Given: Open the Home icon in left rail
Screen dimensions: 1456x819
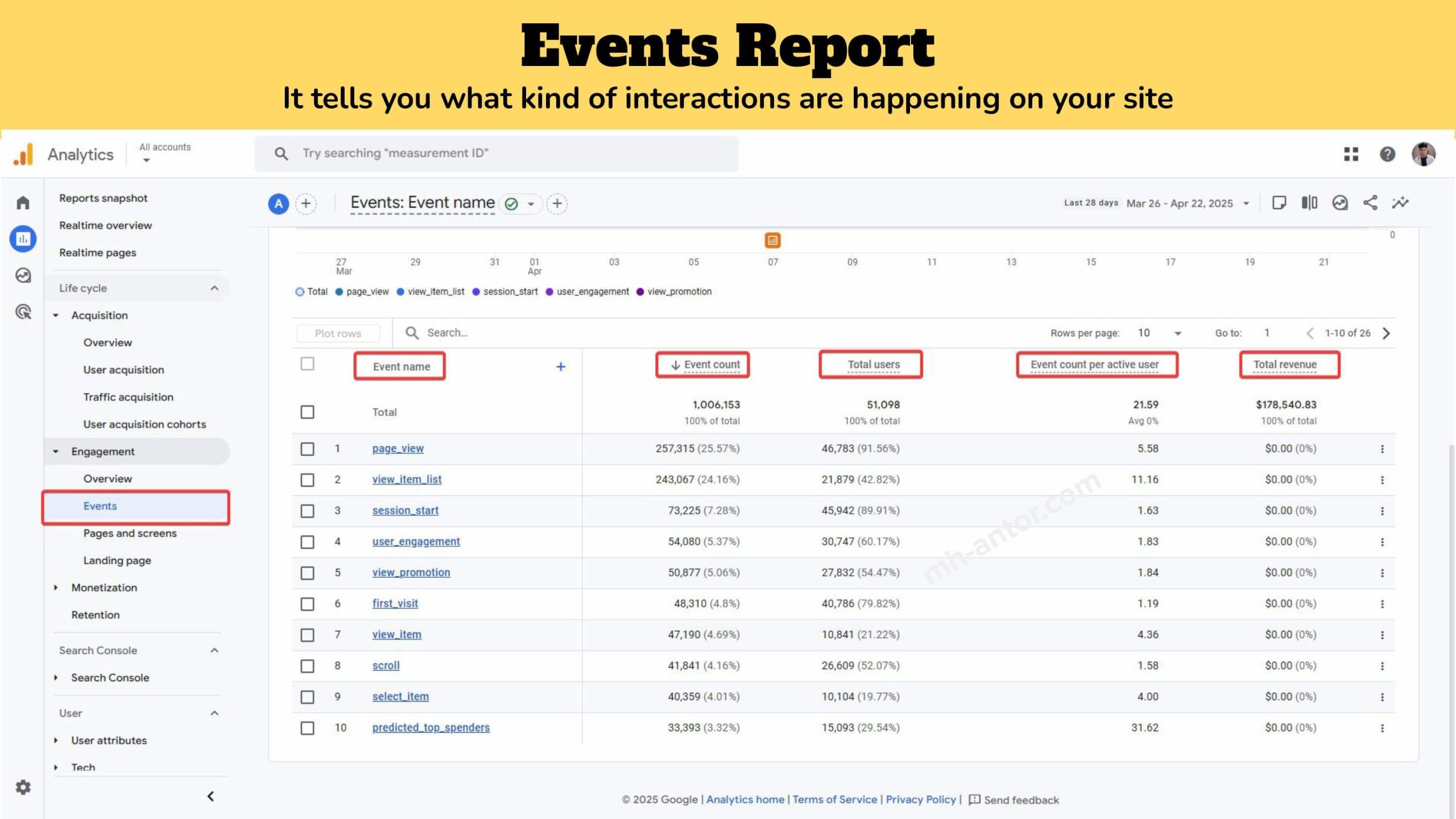Looking at the screenshot, I should coord(23,202).
